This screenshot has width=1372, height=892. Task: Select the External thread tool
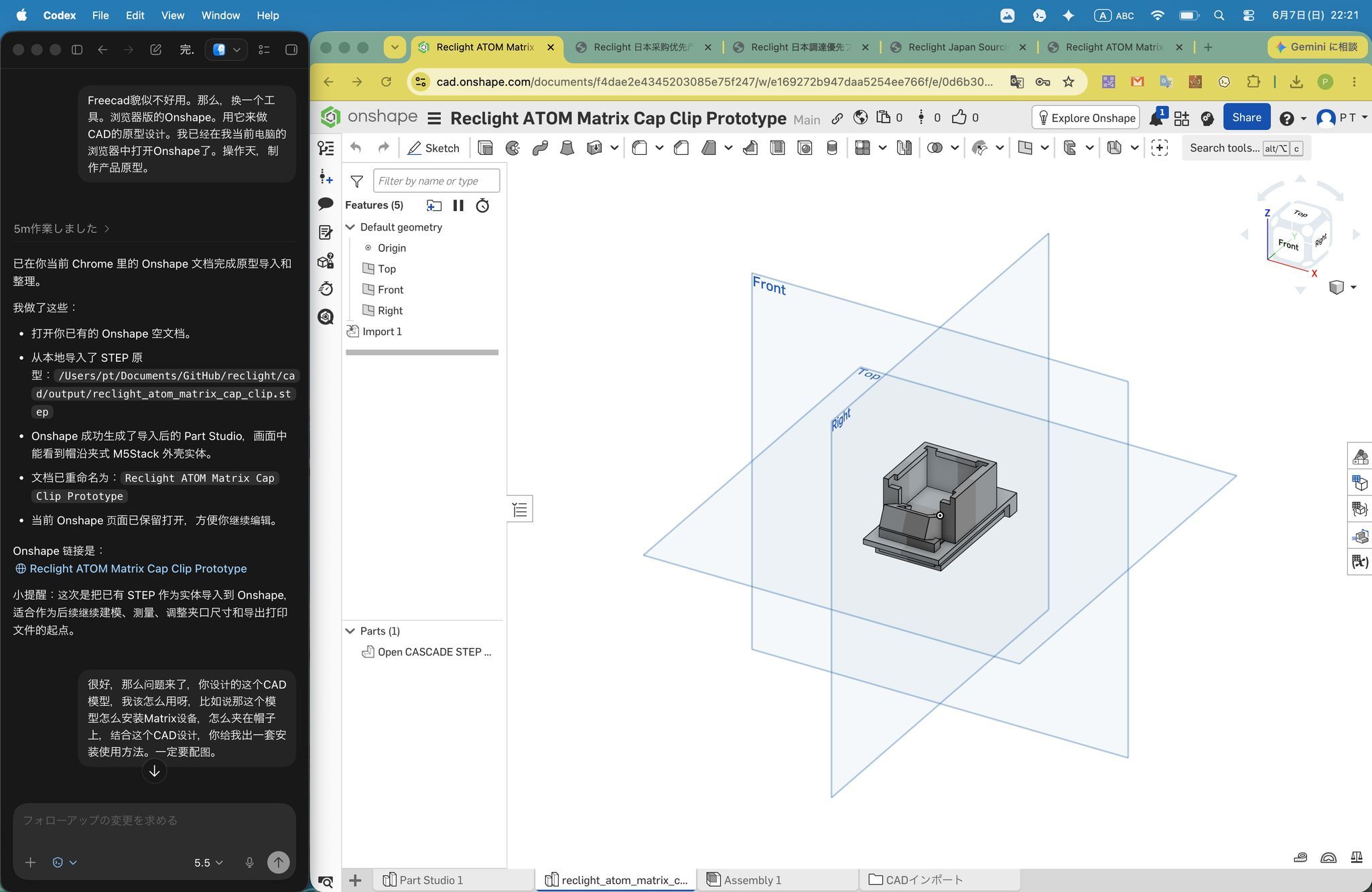point(832,148)
